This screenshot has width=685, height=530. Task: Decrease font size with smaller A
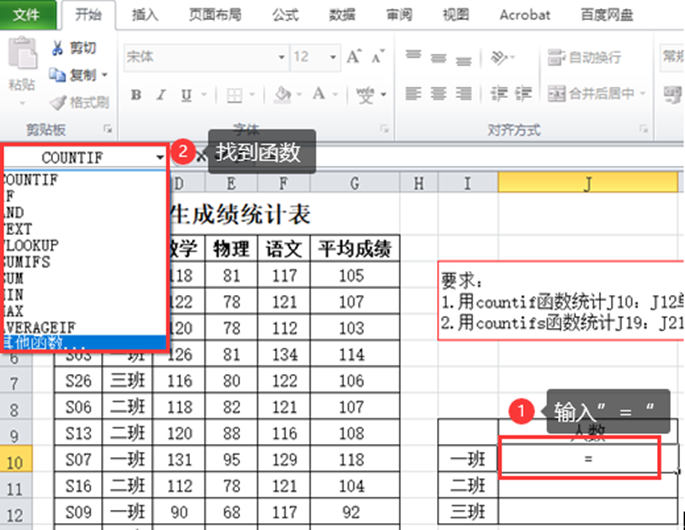tap(377, 56)
